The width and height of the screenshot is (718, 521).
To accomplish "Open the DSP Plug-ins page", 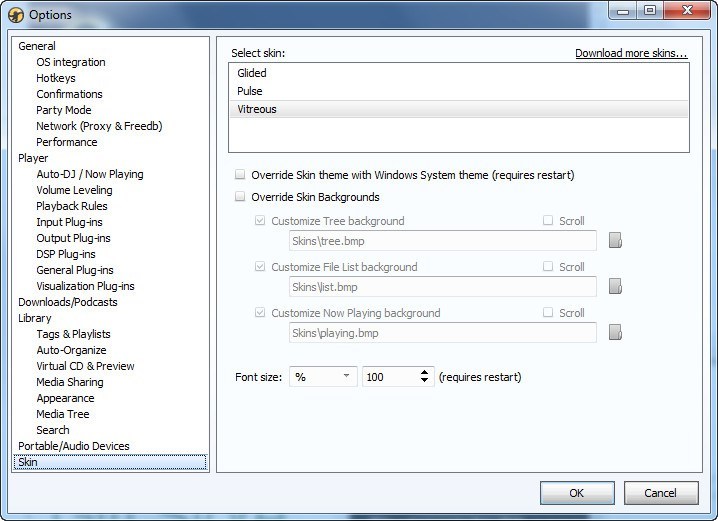I will pyautogui.click(x=65, y=255).
